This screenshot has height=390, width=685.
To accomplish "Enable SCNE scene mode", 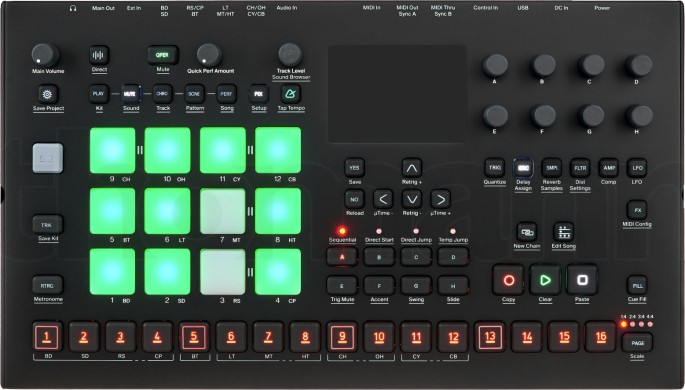I will coord(194,94).
